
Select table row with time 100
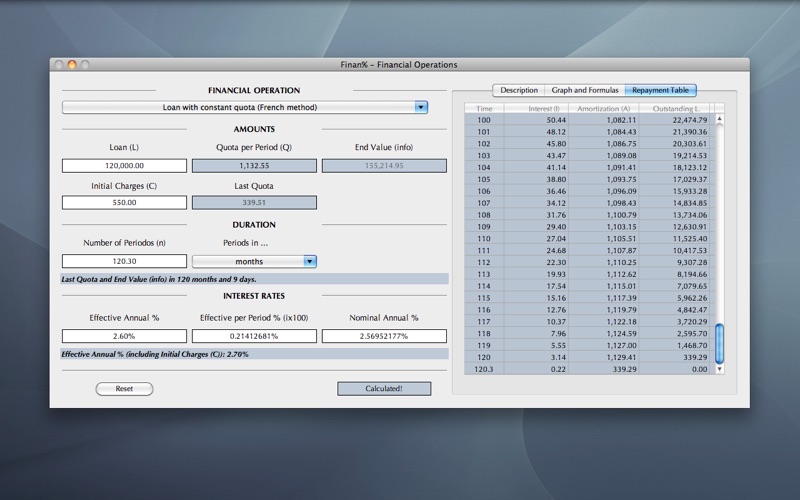click(x=589, y=120)
